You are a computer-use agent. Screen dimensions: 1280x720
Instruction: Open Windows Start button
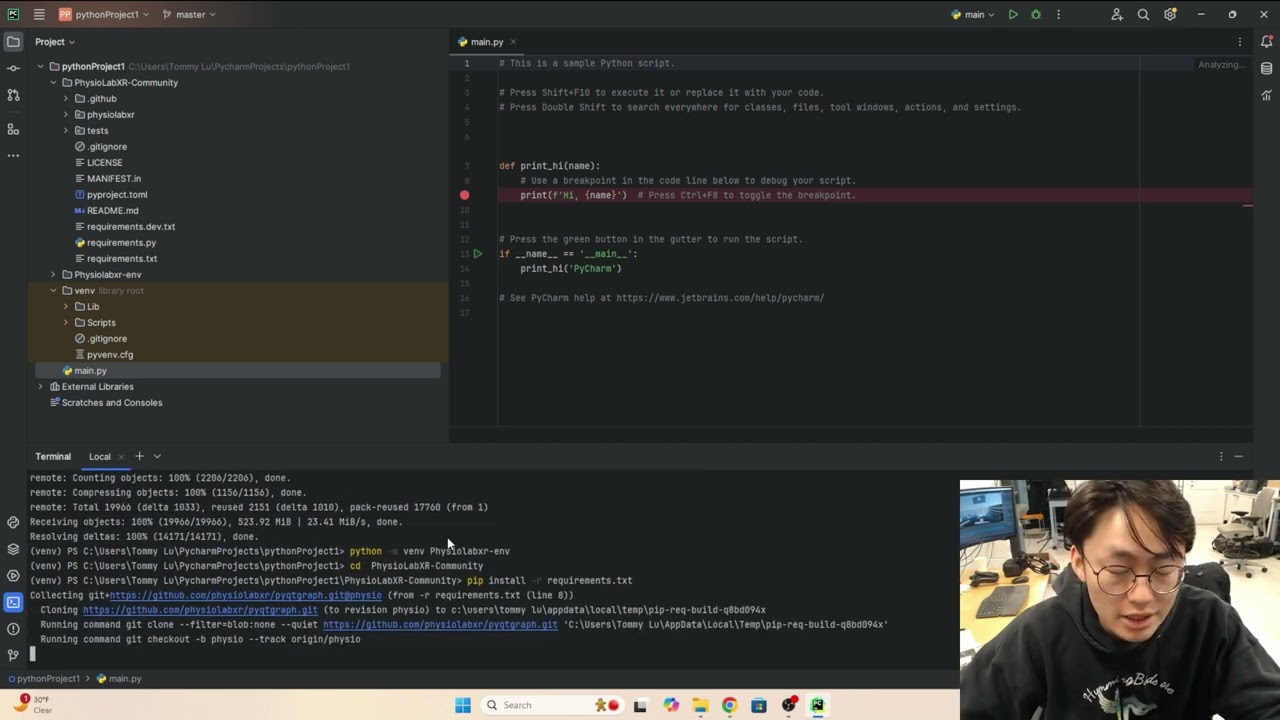(x=463, y=705)
